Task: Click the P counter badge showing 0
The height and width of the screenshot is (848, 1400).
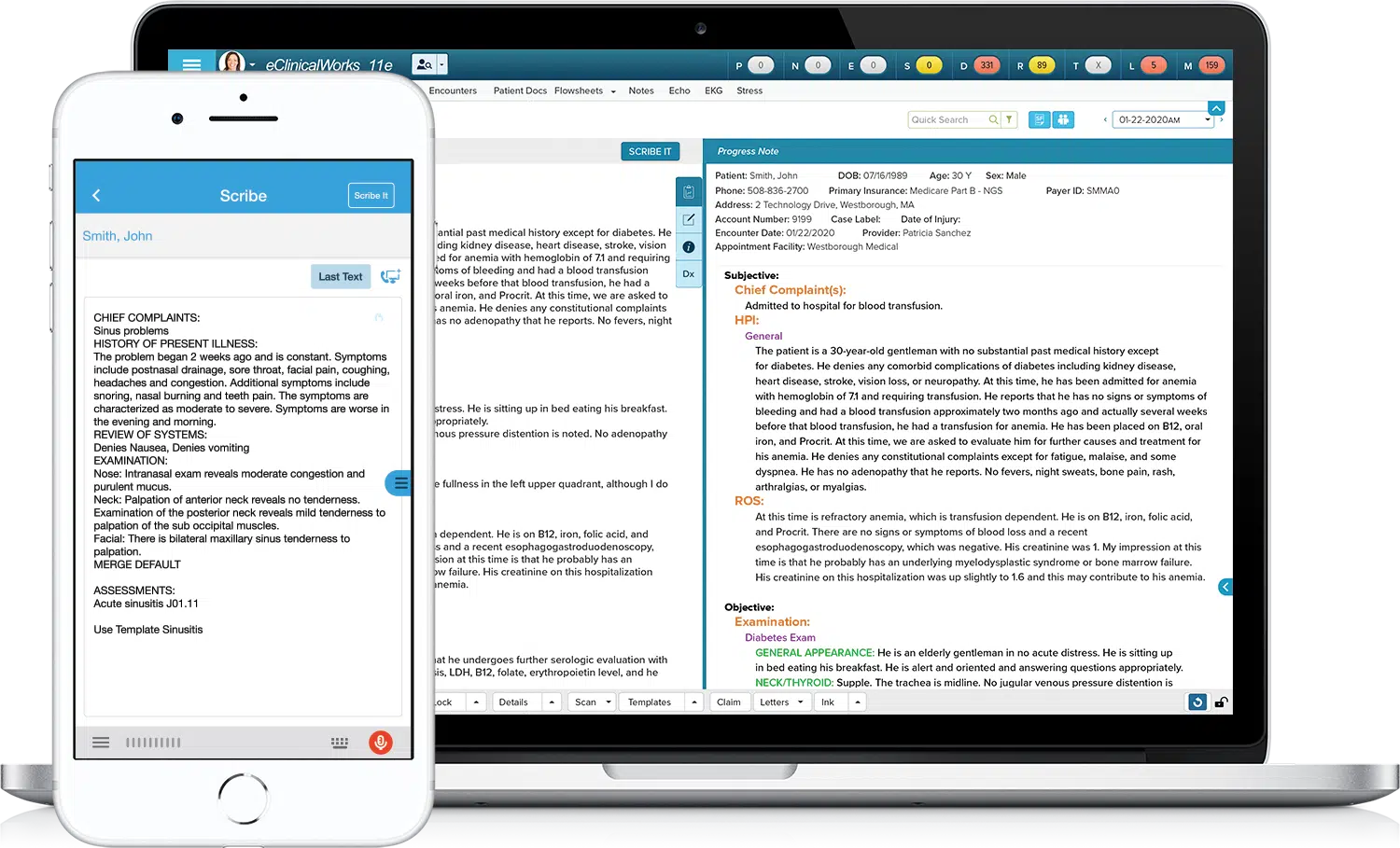Action: [x=761, y=65]
